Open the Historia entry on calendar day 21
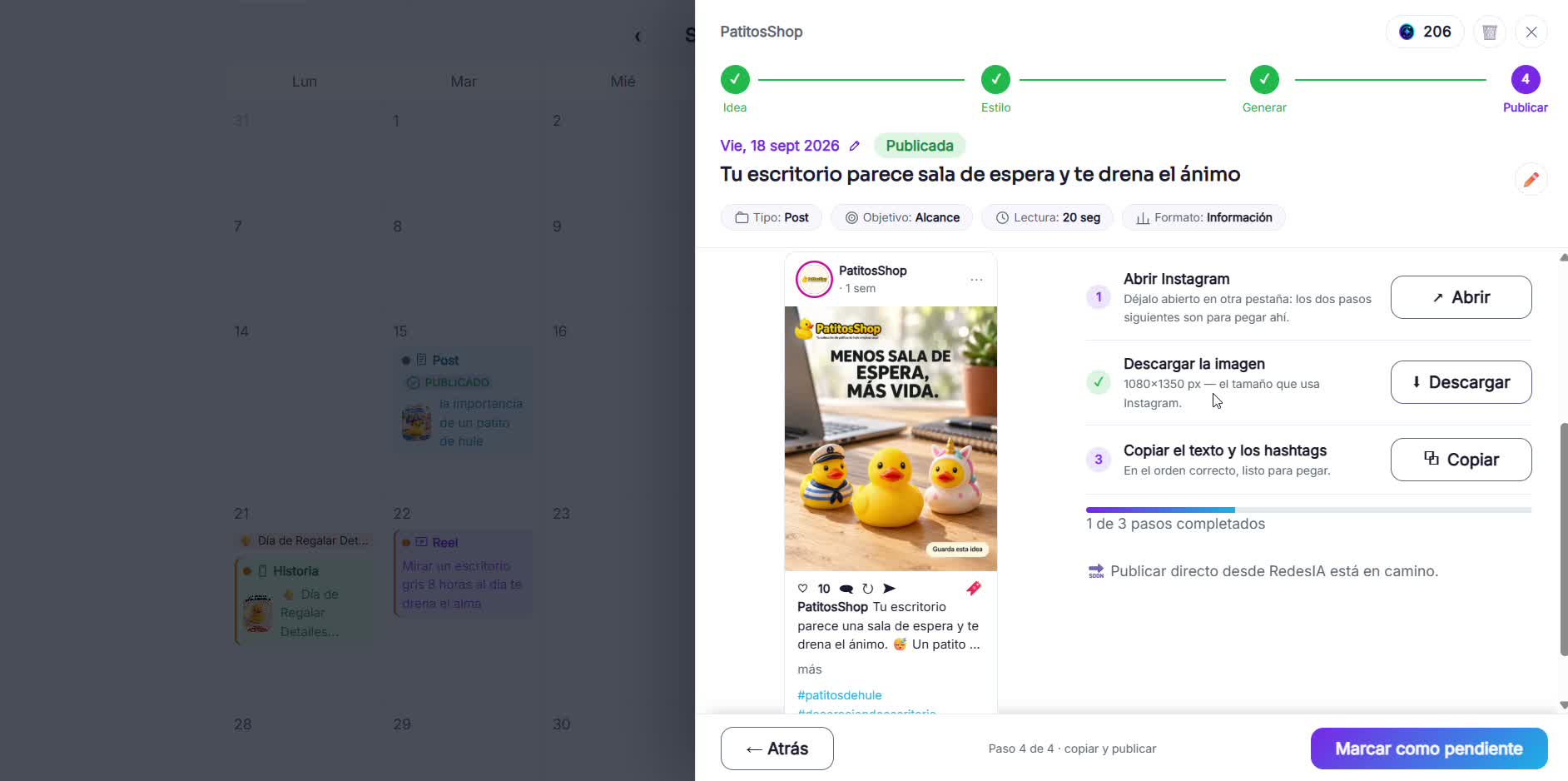 (x=304, y=601)
